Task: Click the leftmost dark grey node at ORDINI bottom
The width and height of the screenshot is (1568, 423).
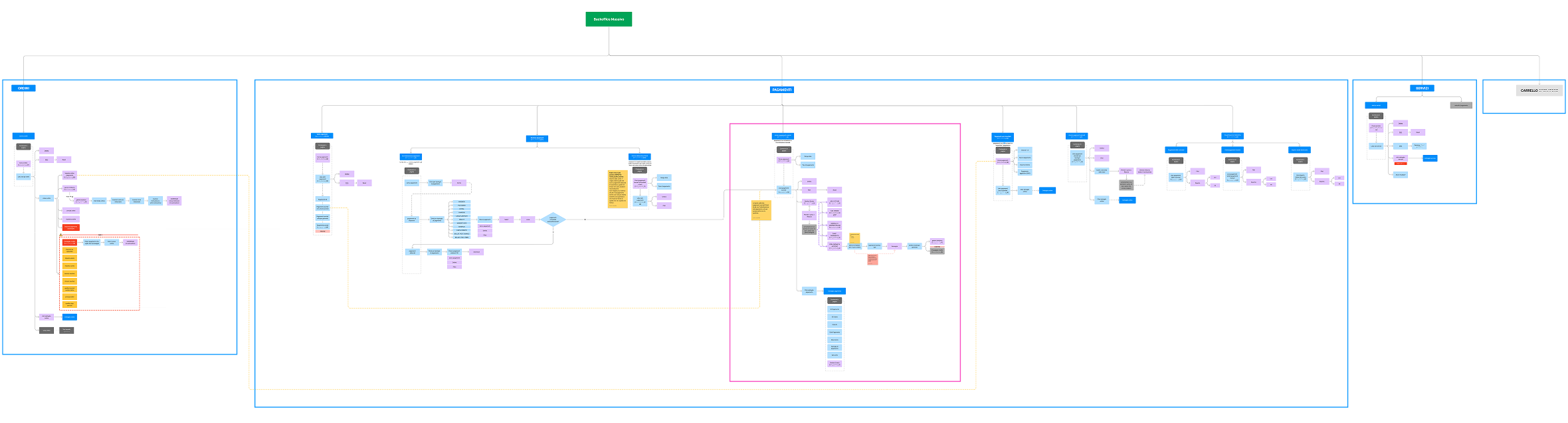Action: tap(46, 330)
